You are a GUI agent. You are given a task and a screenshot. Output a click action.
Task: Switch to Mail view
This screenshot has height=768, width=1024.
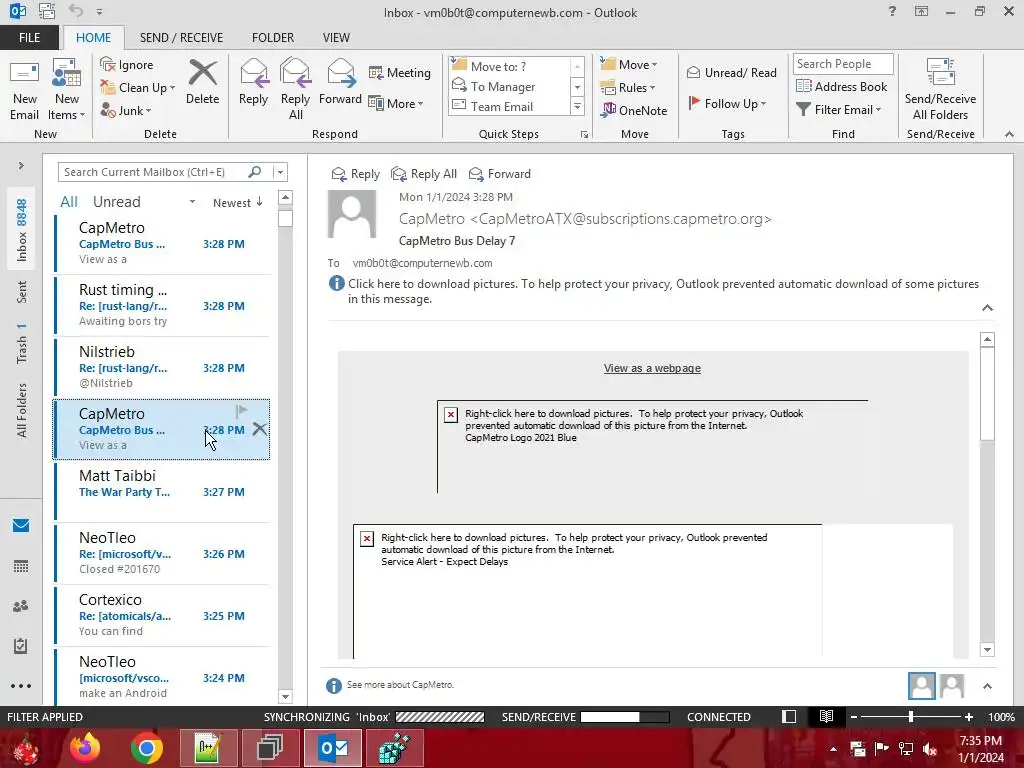21,525
